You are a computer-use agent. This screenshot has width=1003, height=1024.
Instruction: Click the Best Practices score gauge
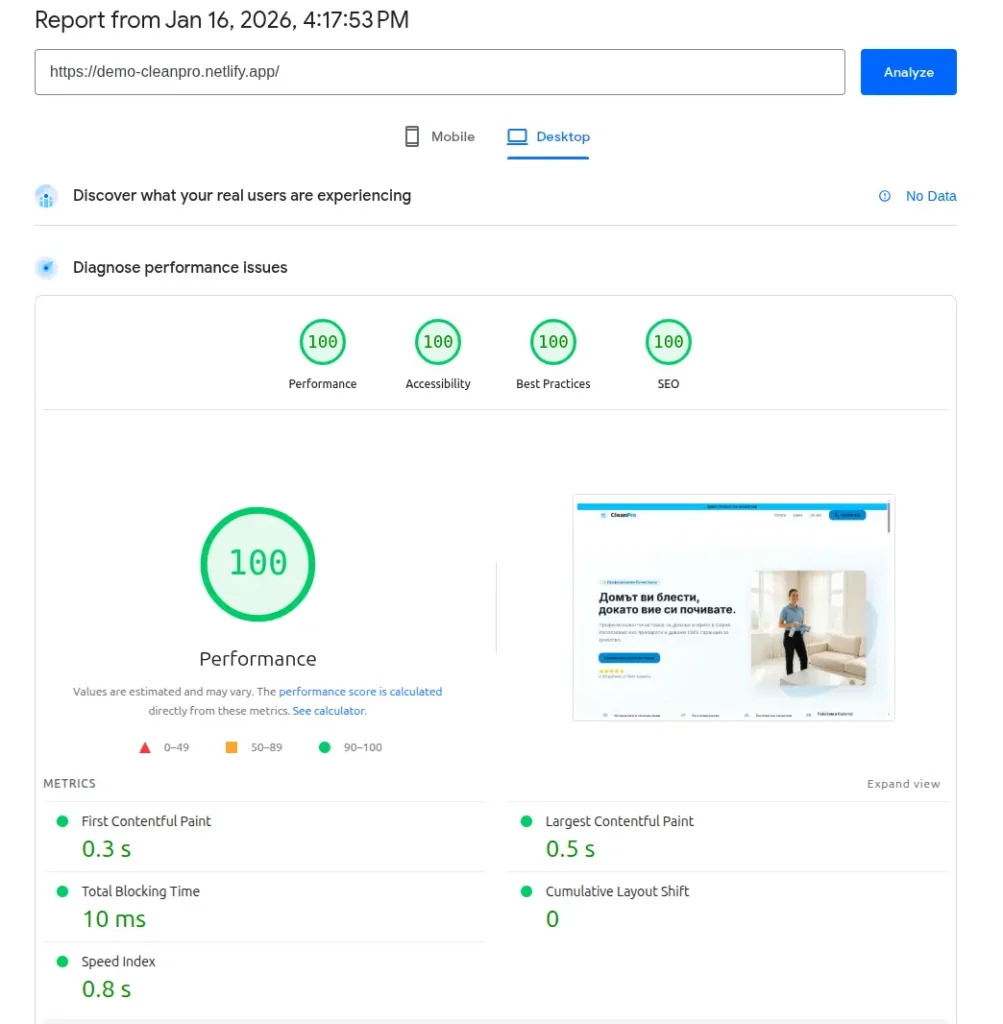pos(553,341)
